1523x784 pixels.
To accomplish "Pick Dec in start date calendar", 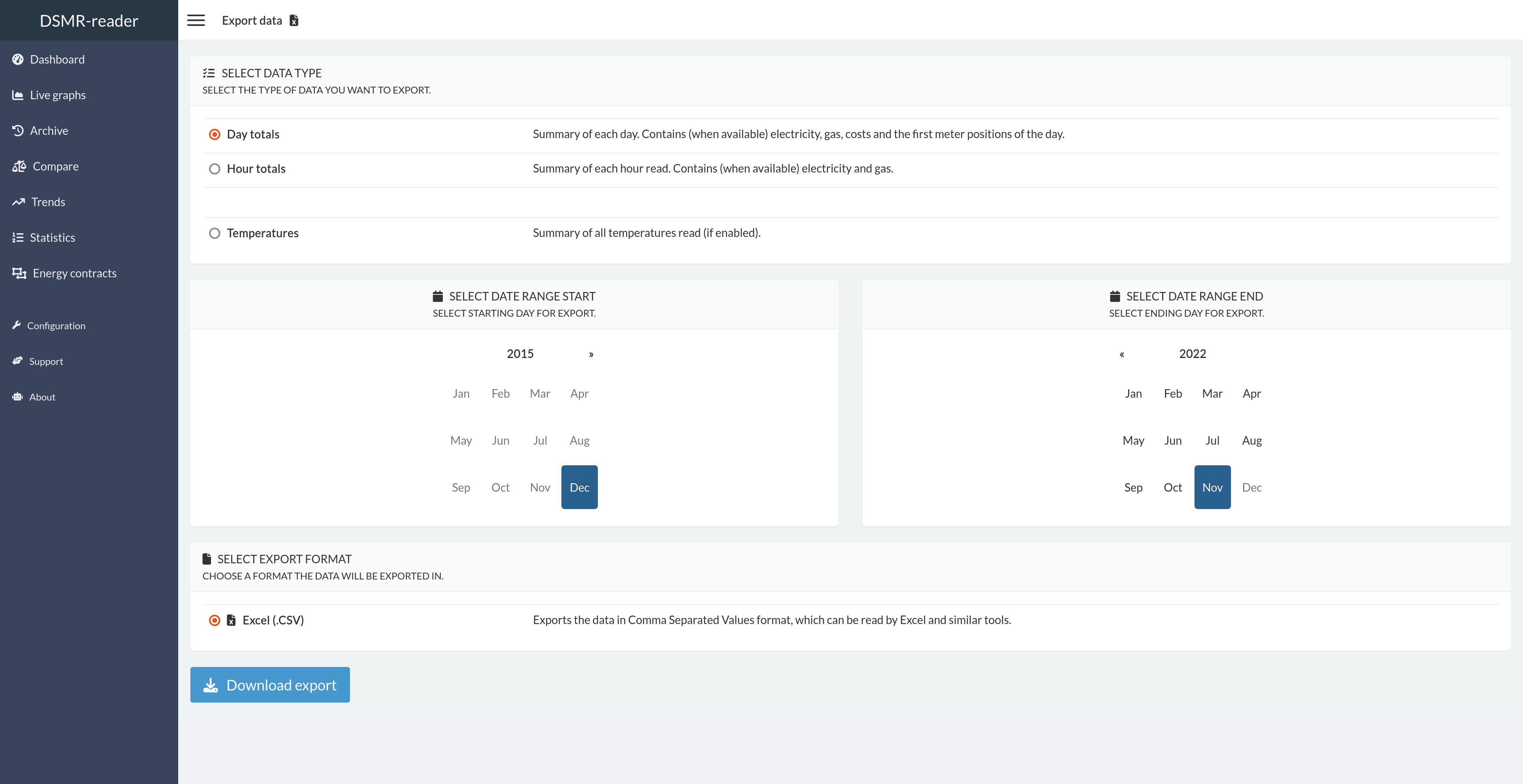I will tap(579, 487).
